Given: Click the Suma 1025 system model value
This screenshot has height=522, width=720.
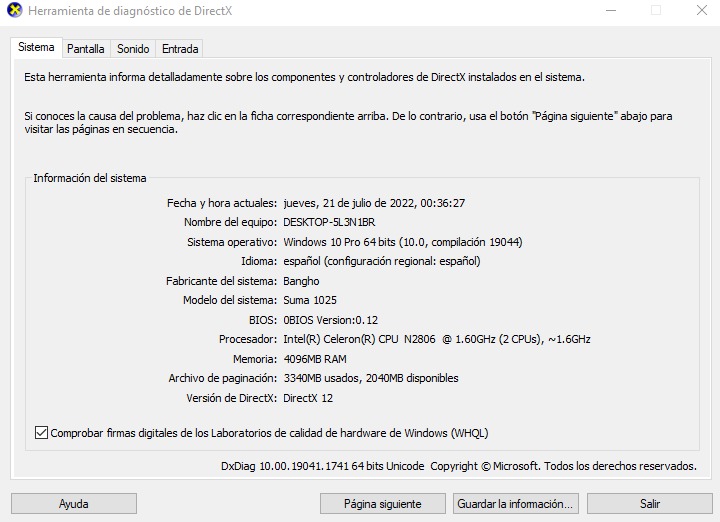Looking at the screenshot, I should (x=310, y=300).
